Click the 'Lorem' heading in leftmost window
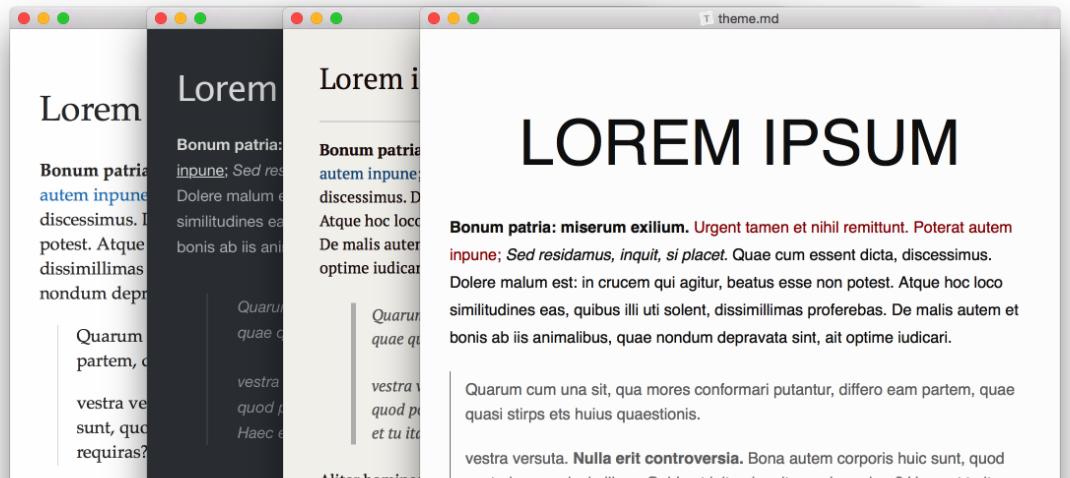This screenshot has height=478, width=1070. coord(90,109)
